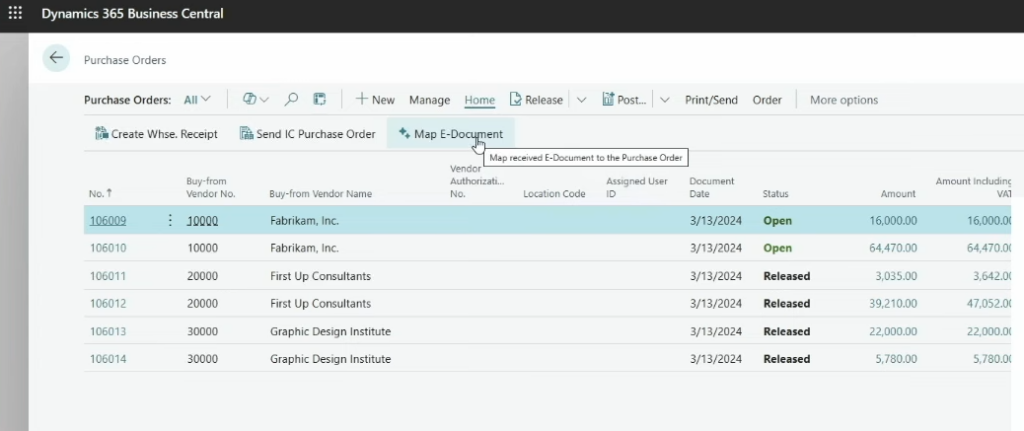Open purchase order 106009 link
This screenshot has height=431, width=1024.
click(x=108, y=221)
